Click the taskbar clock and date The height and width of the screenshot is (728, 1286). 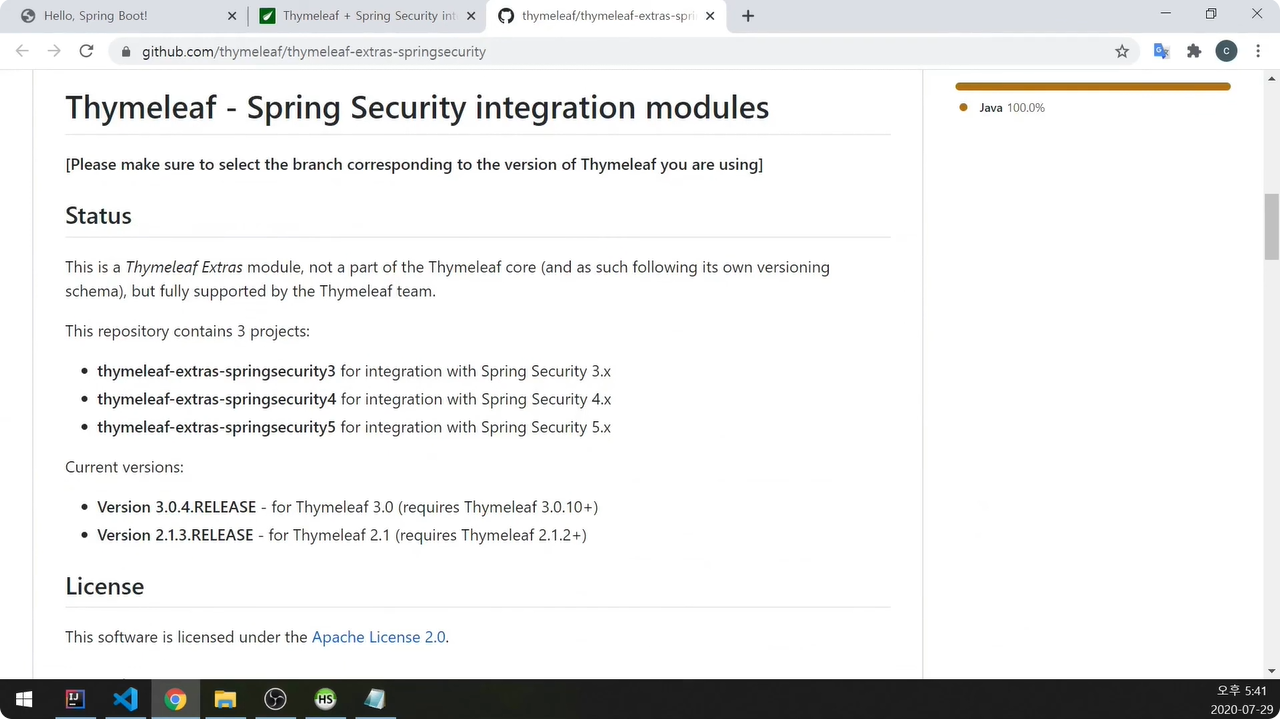point(1240,700)
